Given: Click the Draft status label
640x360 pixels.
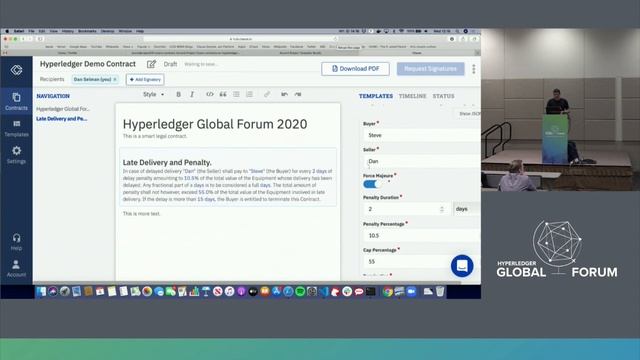Looking at the screenshot, I should (170, 64).
